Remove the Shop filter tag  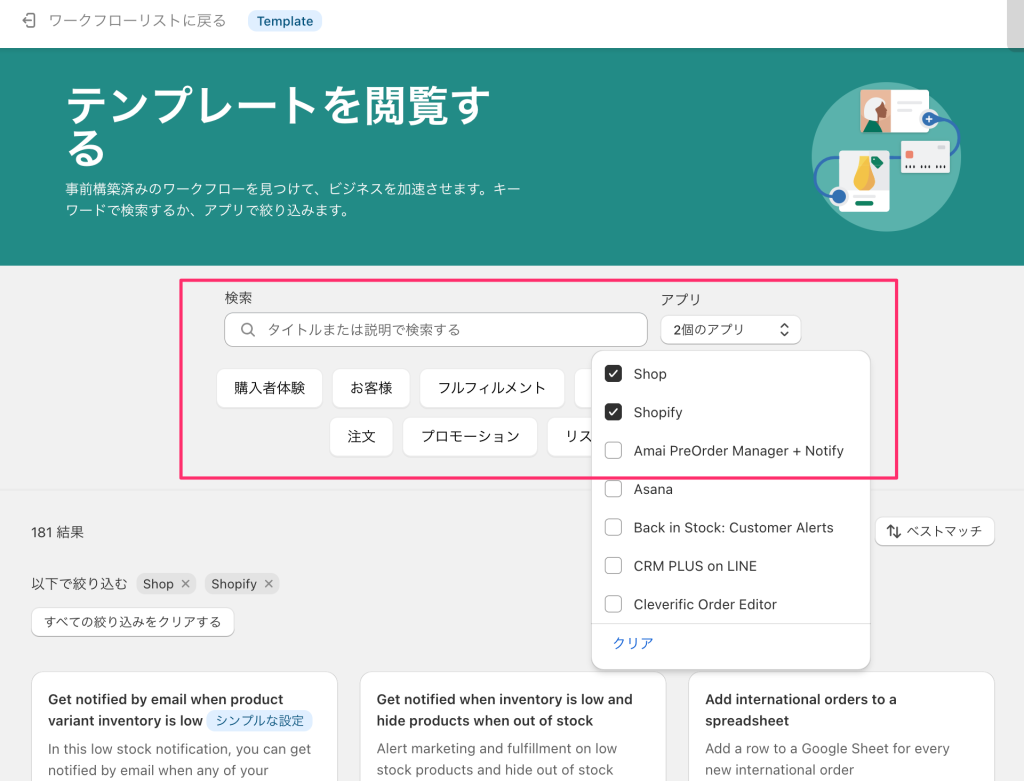tap(185, 584)
